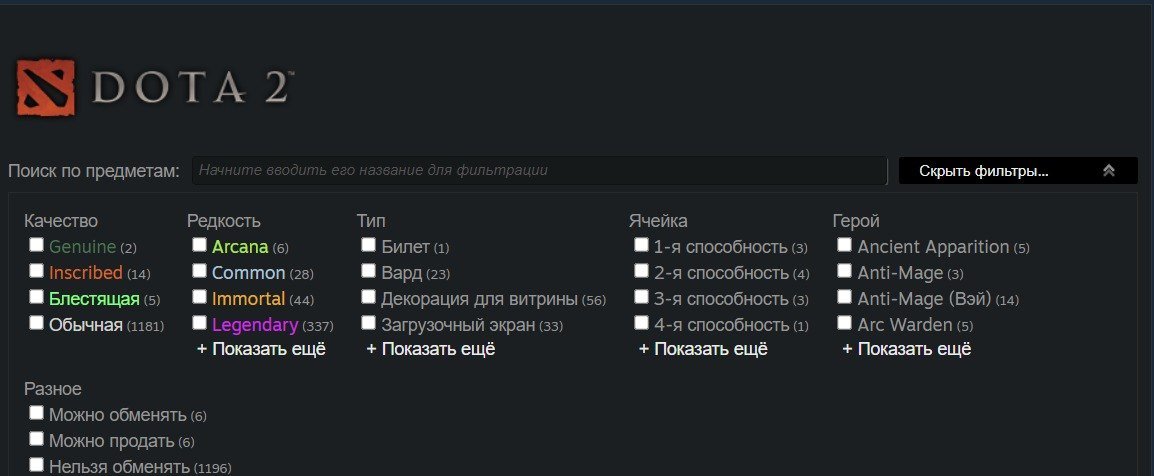Hide filters with Скрыть фильтры button
Screen dimensions: 1154x476
(x=1018, y=171)
